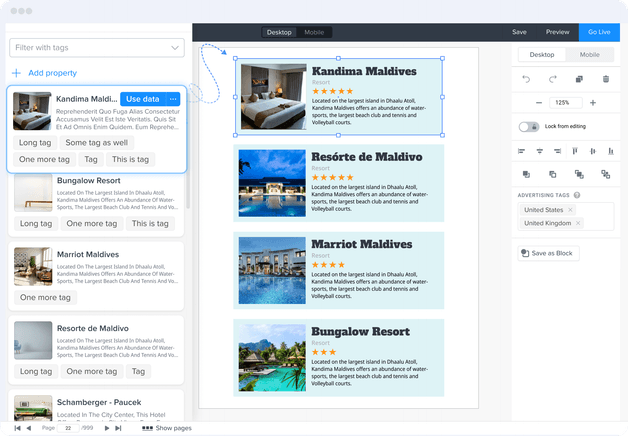Switch to Mobile tab in right panel
The image size is (628, 436).
click(x=590, y=54)
